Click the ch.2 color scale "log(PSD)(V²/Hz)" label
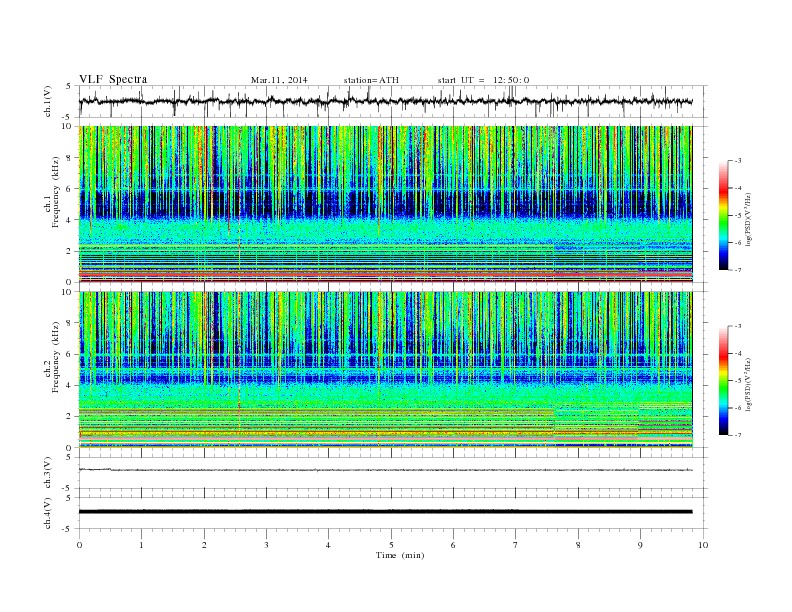 749,384
